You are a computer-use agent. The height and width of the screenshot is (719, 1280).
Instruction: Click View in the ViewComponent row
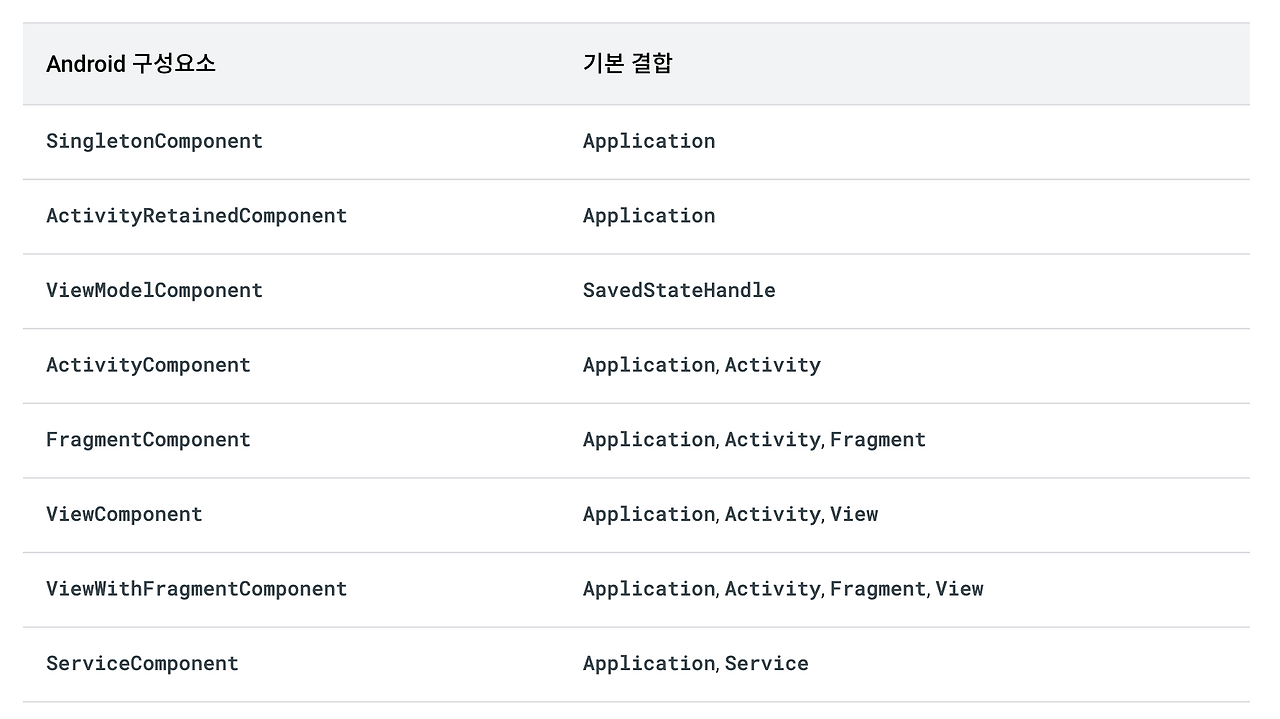click(854, 514)
